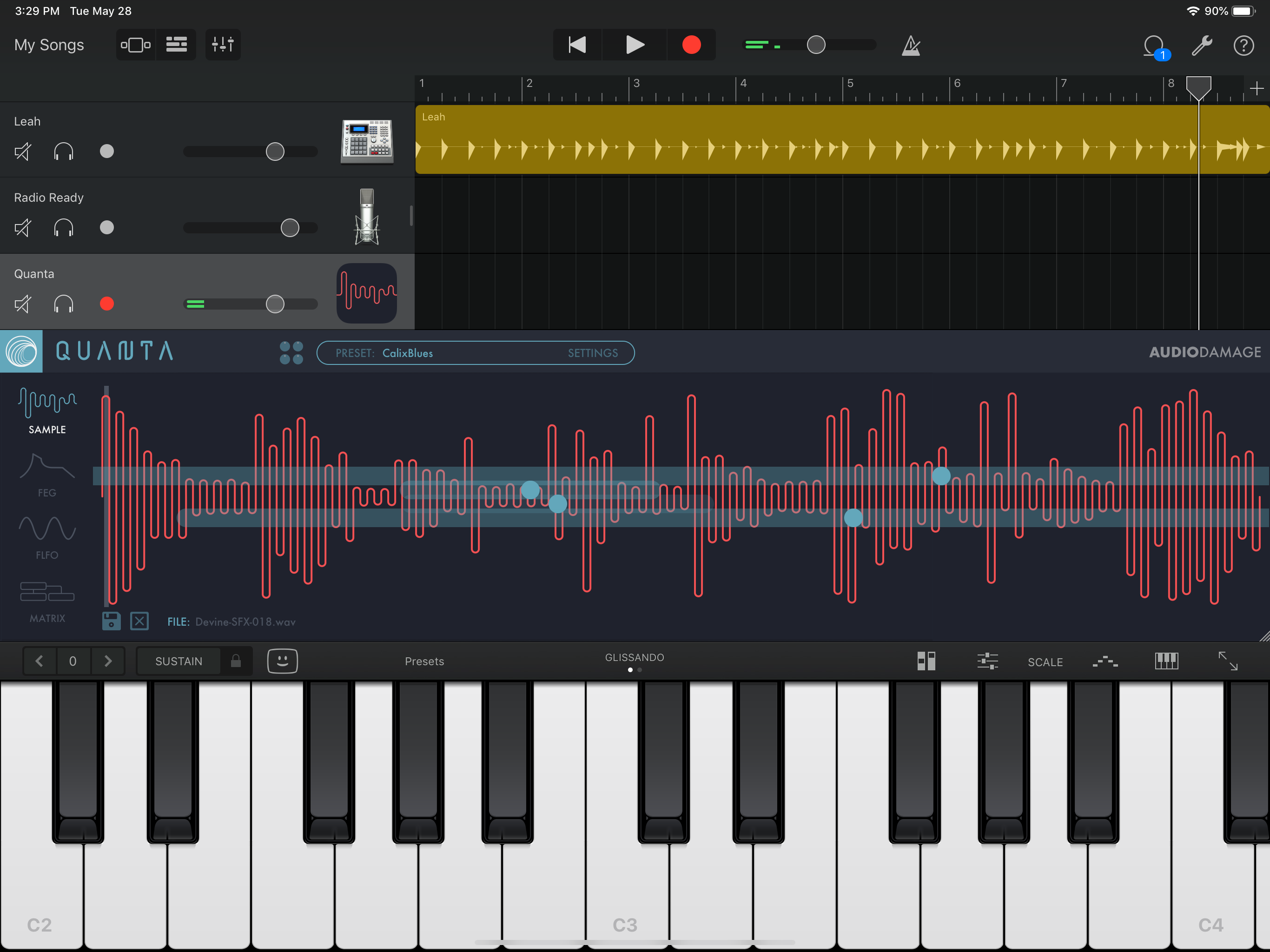This screenshot has height=952, width=1270.
Task: Clear the loaded sample with X icon
Action: [139, 621]
